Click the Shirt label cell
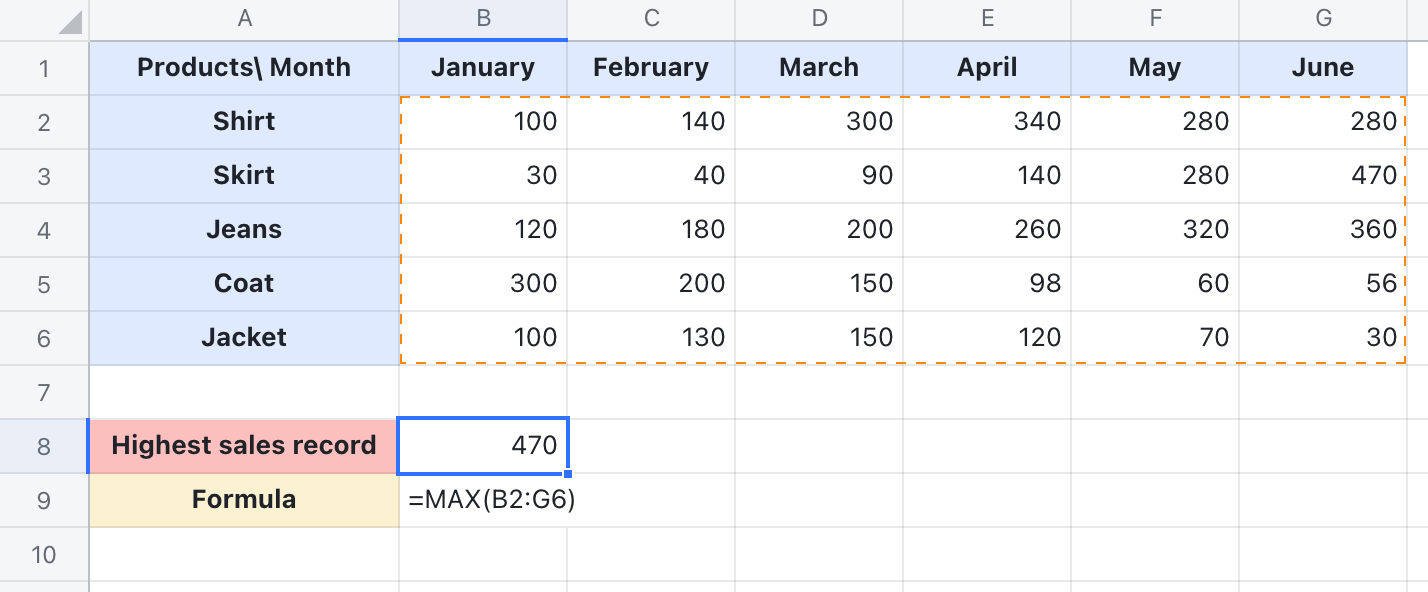The height and width of the screenshot is (592, 1428). (243, 121)
